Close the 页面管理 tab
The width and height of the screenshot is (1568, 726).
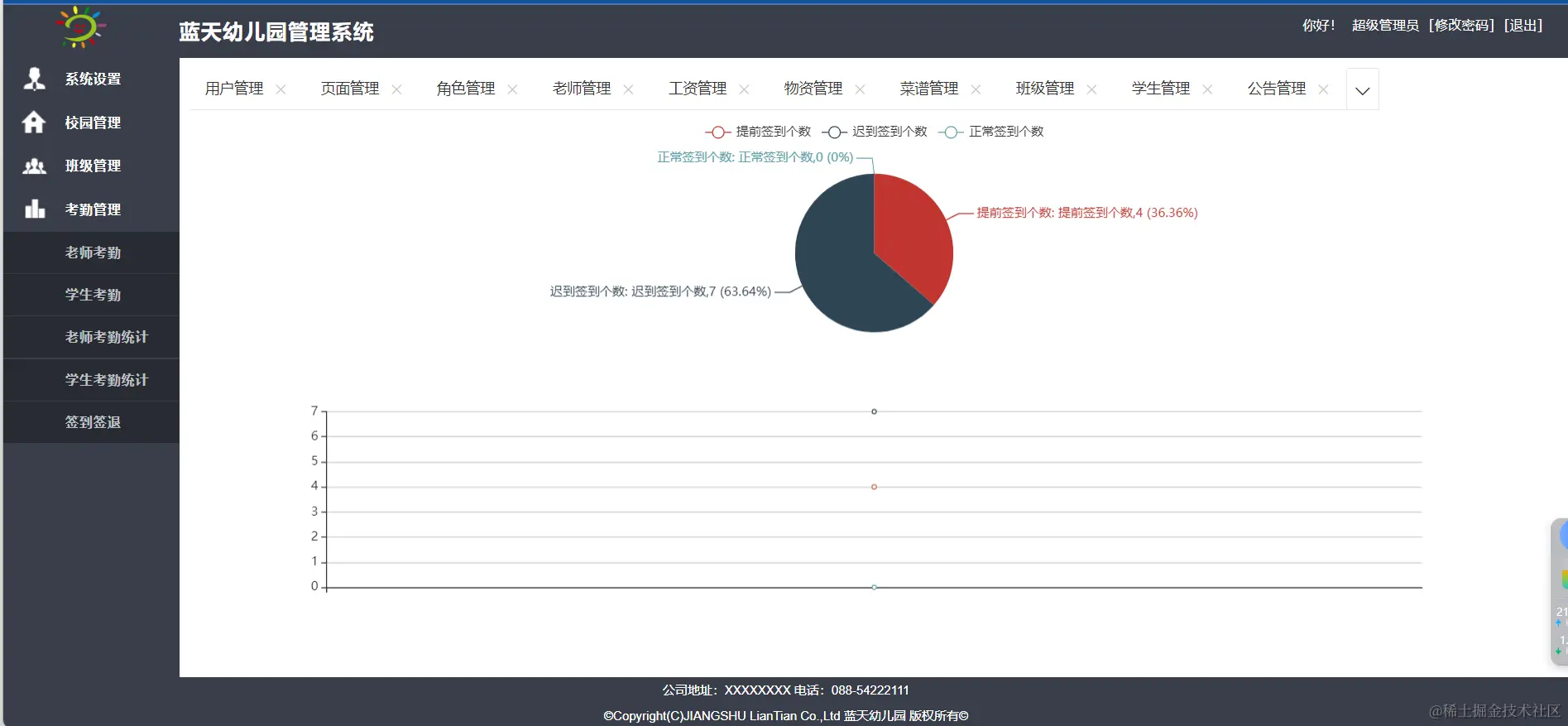pos(396,89)
